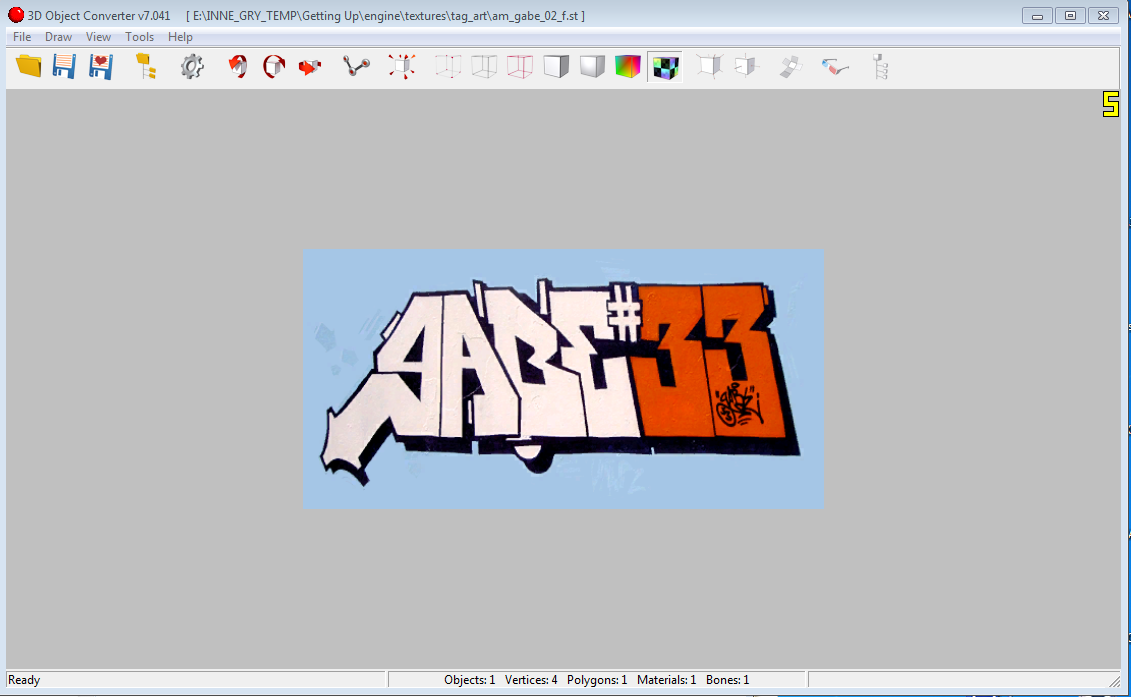Toggle the red wireframe cube mode
This screenshot has width=1131, height=697.
[x=520, y=67]
